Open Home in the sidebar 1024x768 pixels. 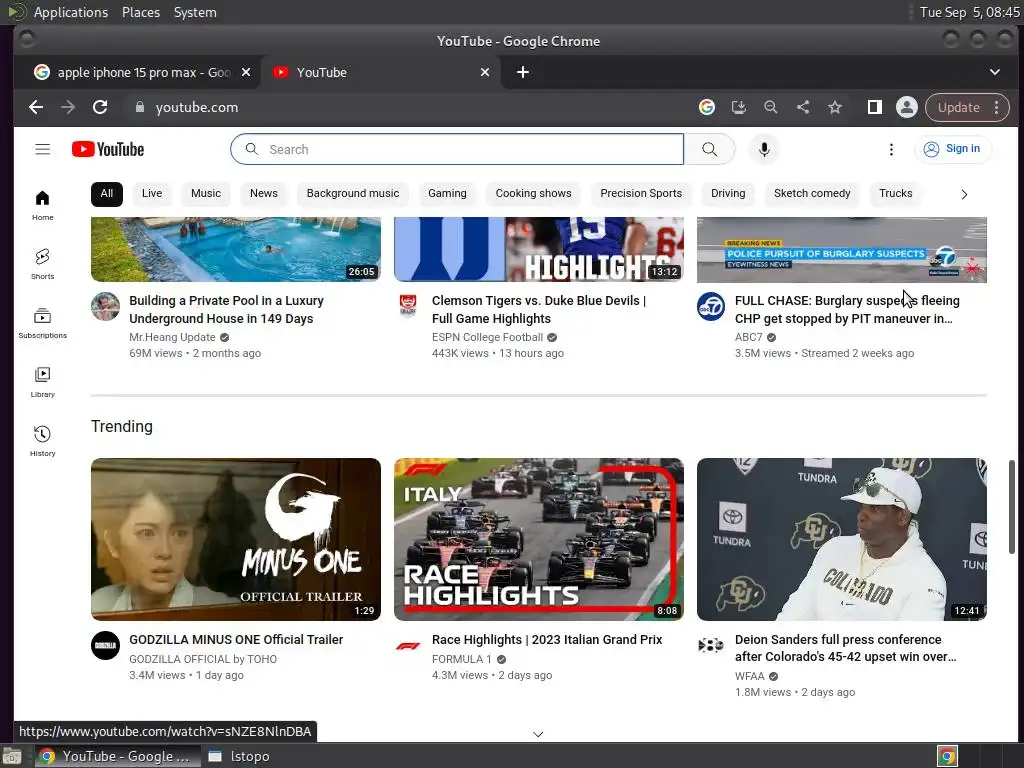42,205
